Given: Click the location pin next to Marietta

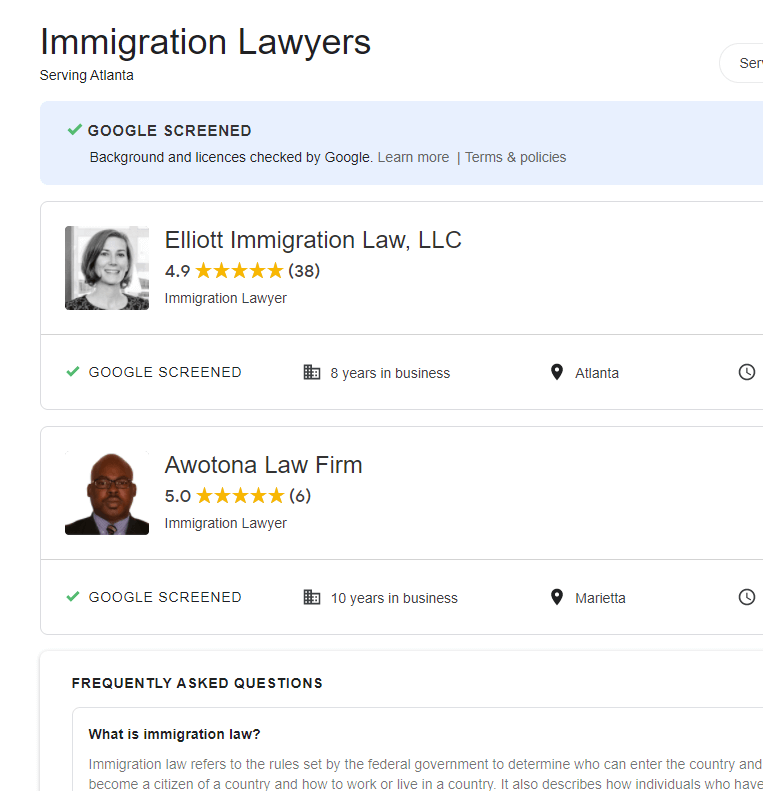Looking at the screenshot, I should (557, 597).
